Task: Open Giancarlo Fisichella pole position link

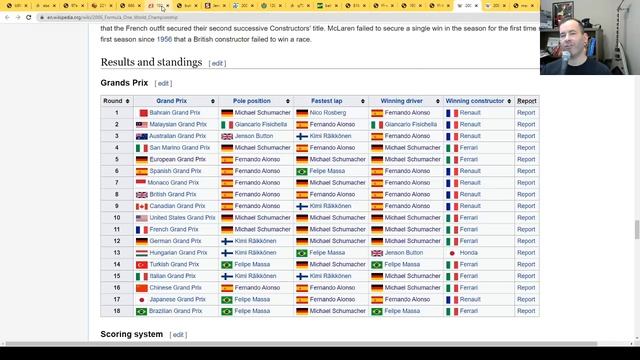Action: [261, 124]
